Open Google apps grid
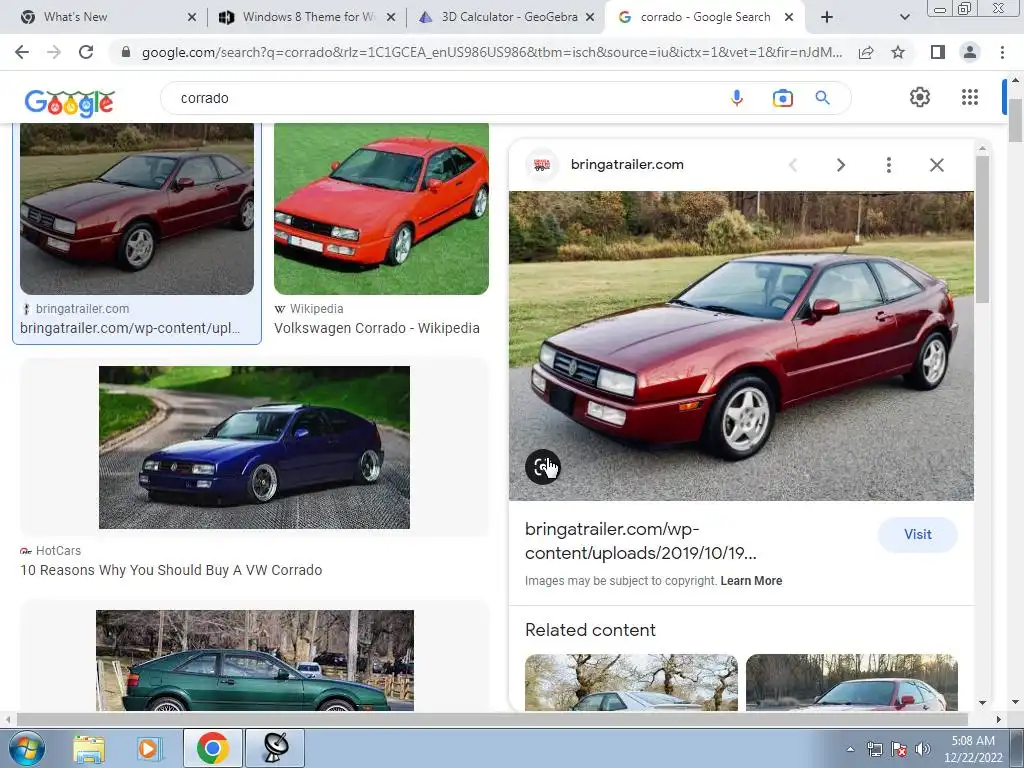The width and height of the screenshot is (1024, 768). coord(970,97)
